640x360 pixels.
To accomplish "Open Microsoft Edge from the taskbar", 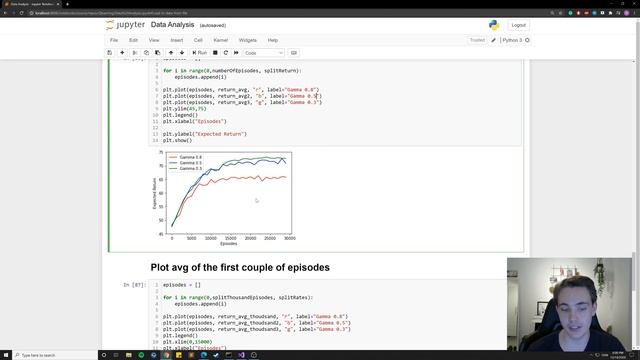I will click(204, 355).
